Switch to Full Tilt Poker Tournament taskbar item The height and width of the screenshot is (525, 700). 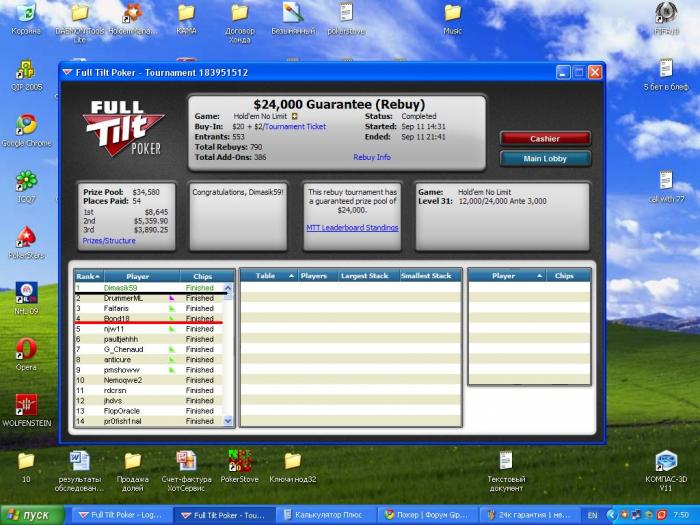click(223, 515)
